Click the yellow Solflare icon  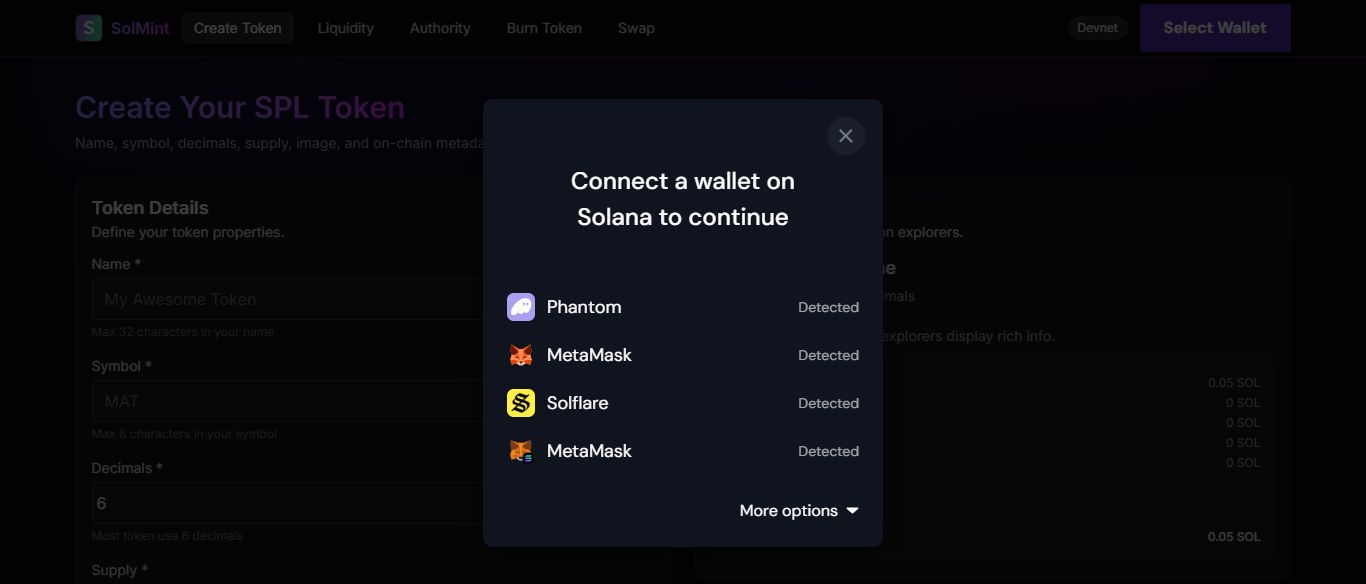click(x=521, y=403)
